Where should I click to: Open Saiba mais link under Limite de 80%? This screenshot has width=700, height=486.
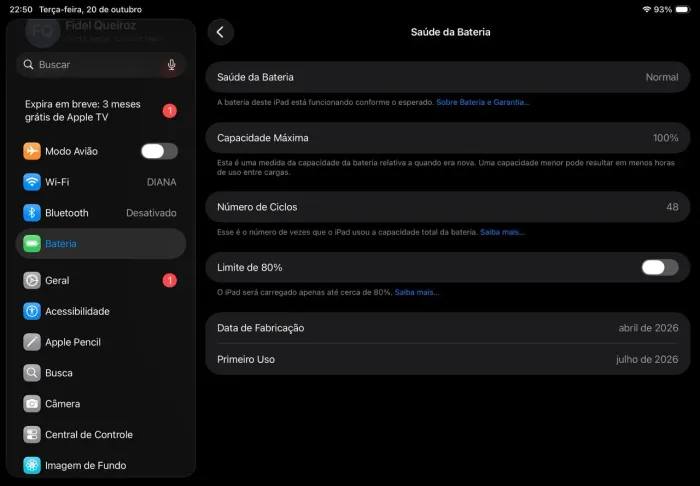coord(417,292)
